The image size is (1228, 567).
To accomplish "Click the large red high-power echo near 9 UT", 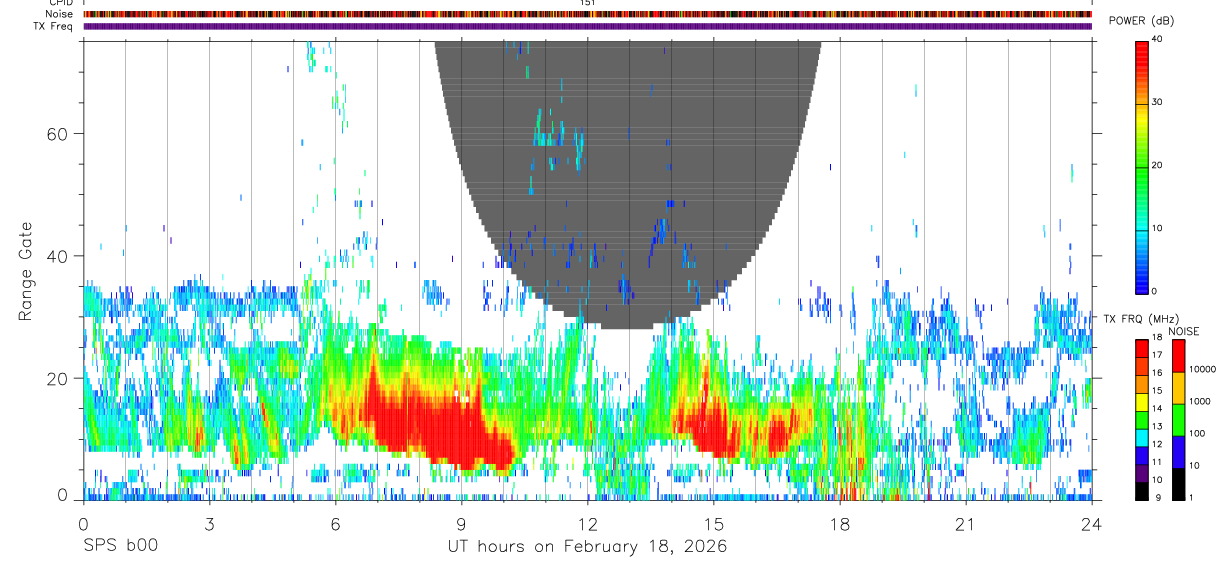I will (440, 420).
